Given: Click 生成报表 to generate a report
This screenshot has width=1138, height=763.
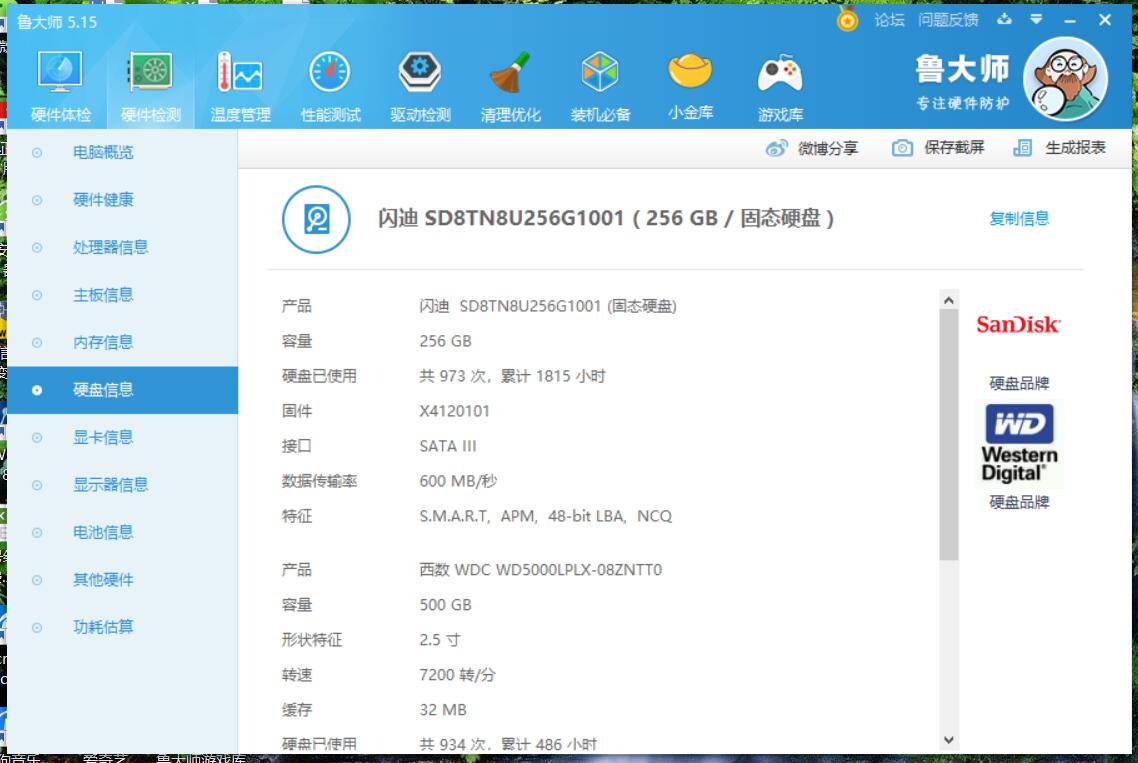Looking at the screenshot, I should coord(1059,148).
